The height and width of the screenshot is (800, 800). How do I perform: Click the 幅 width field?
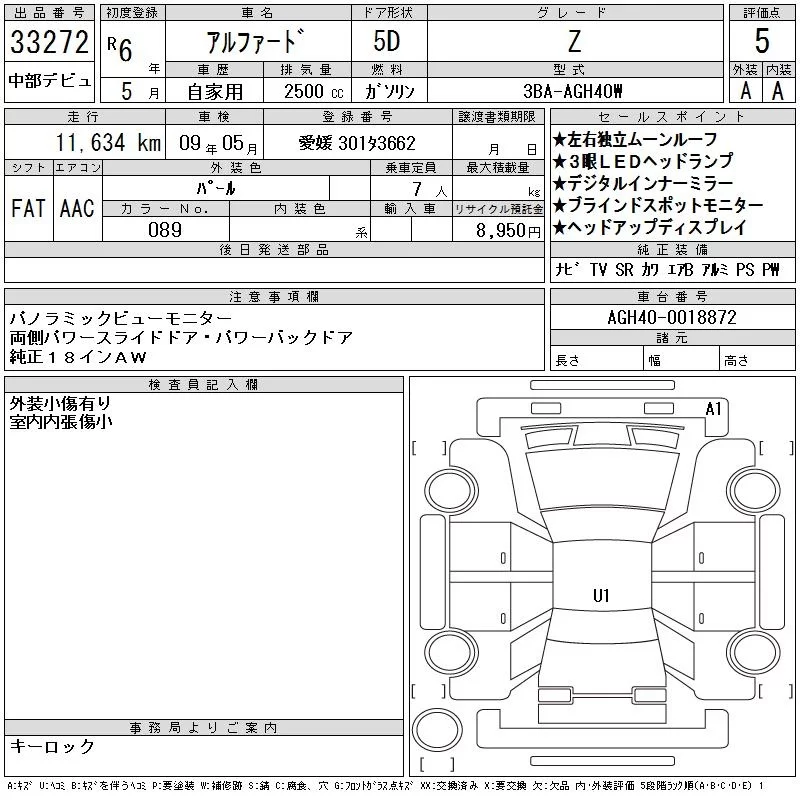coord(681,360)
